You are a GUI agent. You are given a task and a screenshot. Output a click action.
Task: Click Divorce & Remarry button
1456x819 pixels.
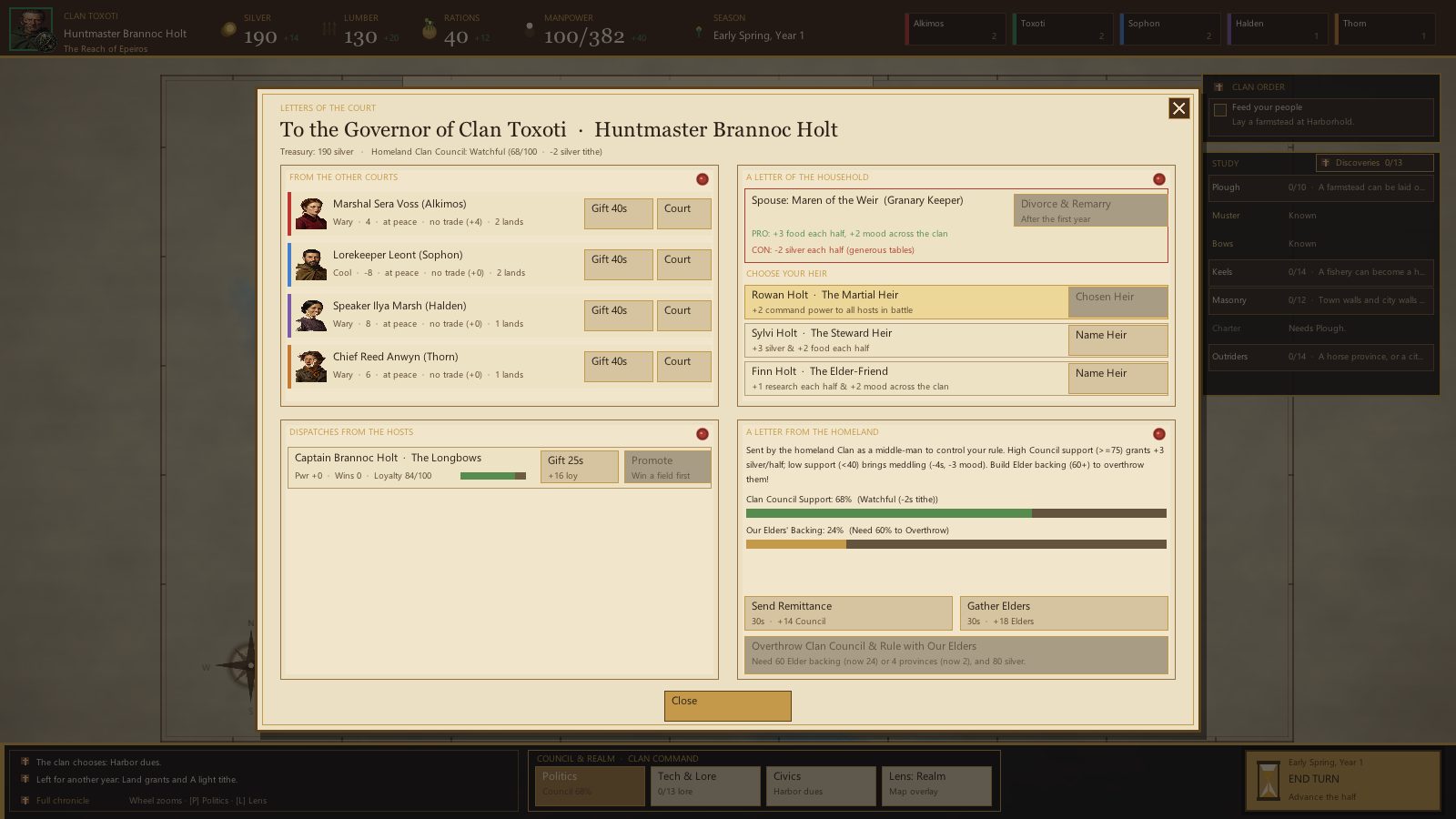1090,210
